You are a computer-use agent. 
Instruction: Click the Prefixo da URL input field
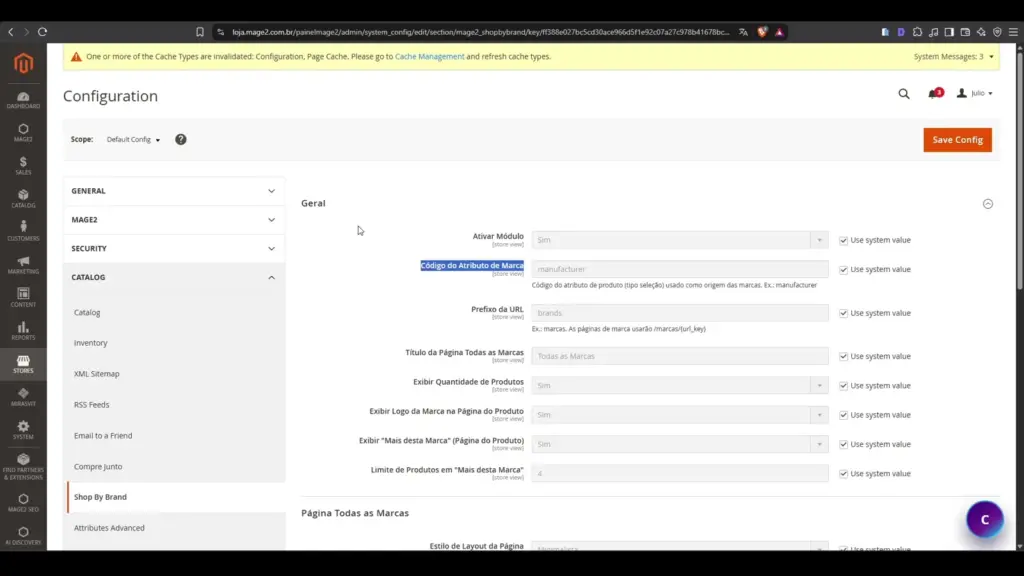(x=680, y=313)
